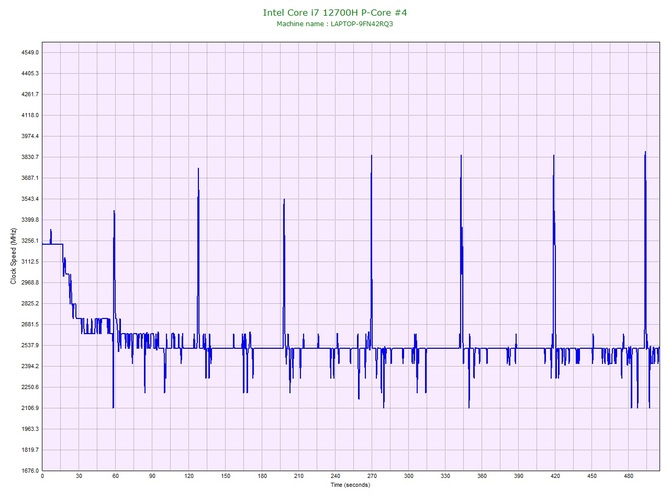Click the y-axis value 2968.8
670x502 pixels.
point(30,283)
